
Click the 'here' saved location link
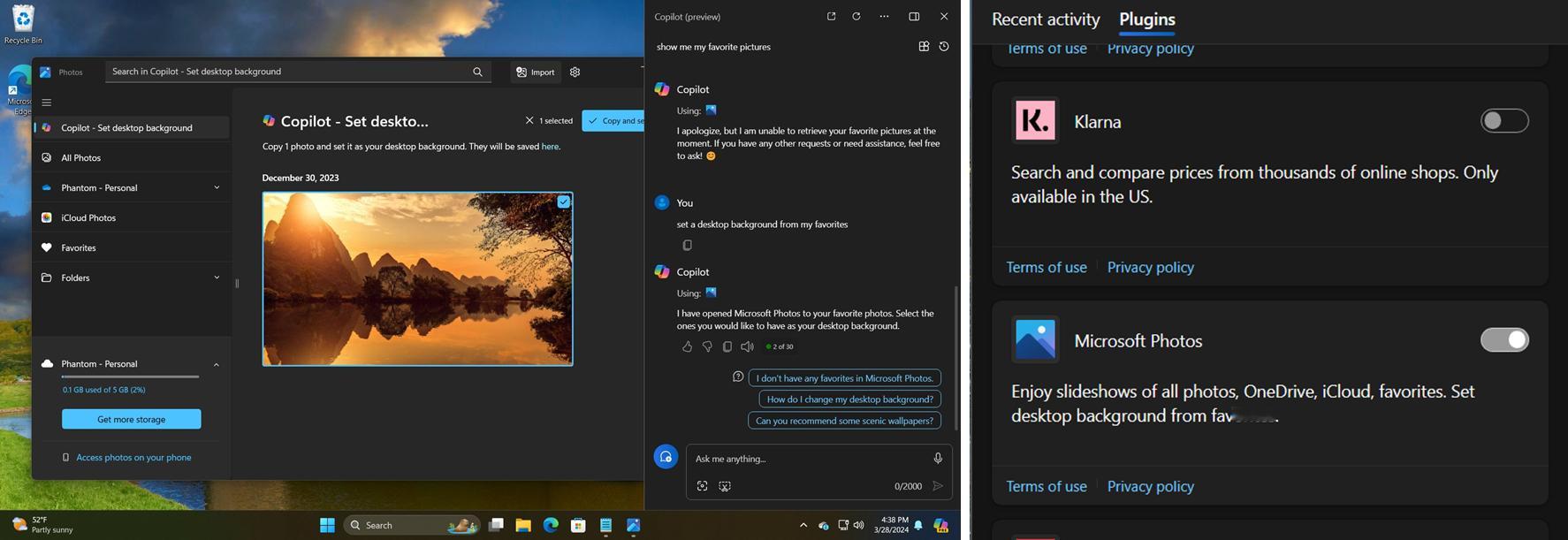550,147
